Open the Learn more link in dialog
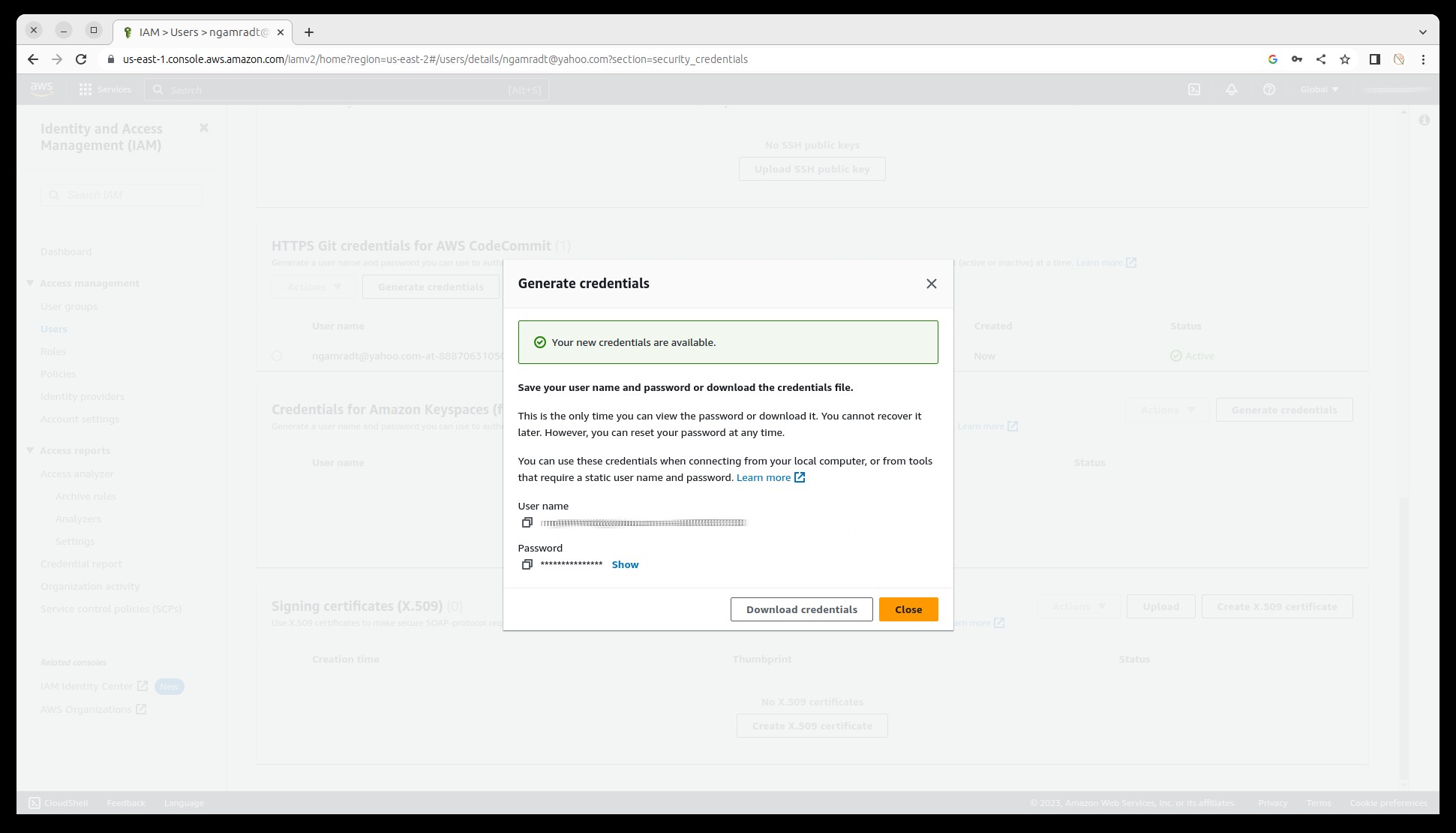The height and width of the screenshot is (833, 1456). pos(770,477)
